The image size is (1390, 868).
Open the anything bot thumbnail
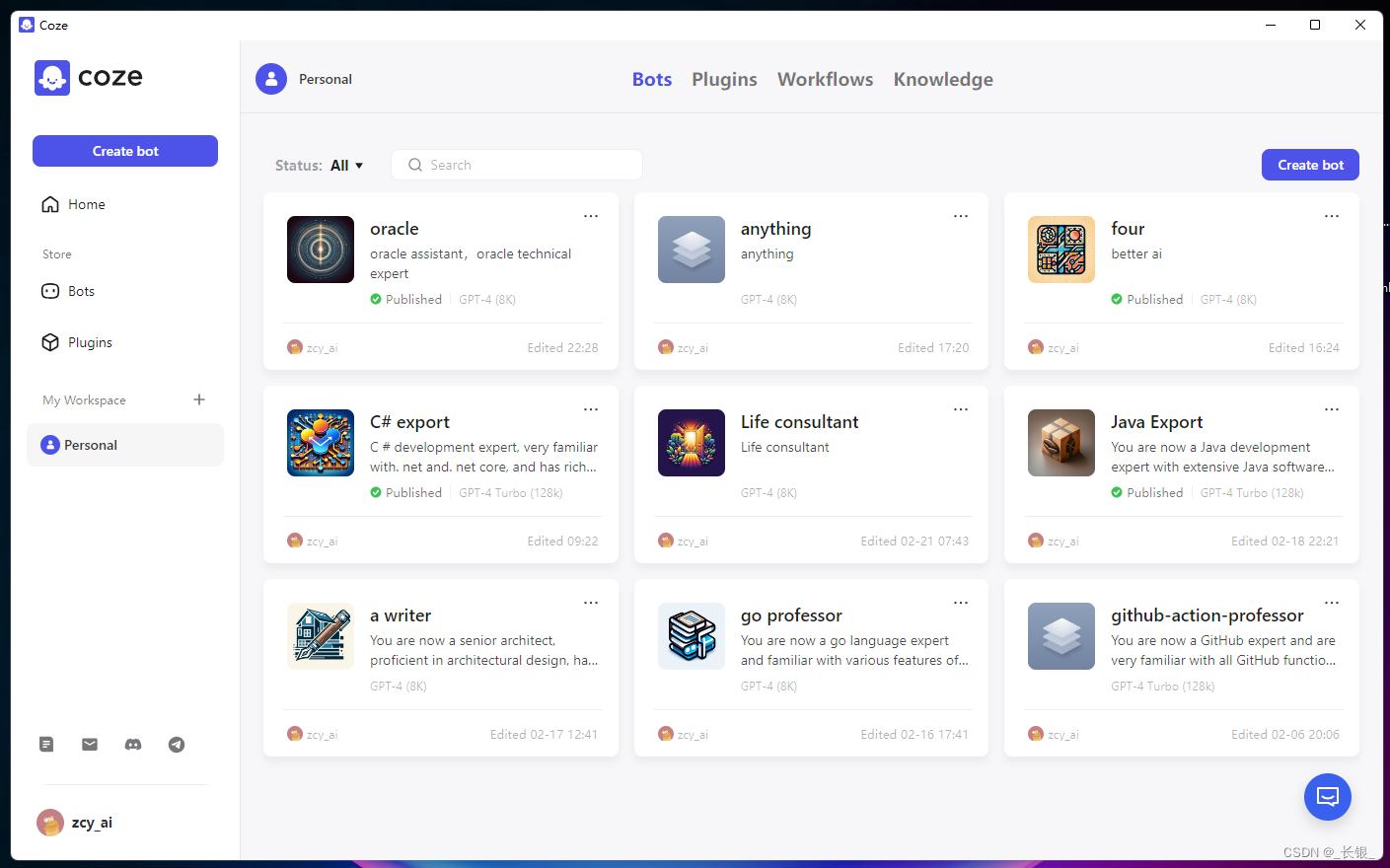[x=692, y=250]
